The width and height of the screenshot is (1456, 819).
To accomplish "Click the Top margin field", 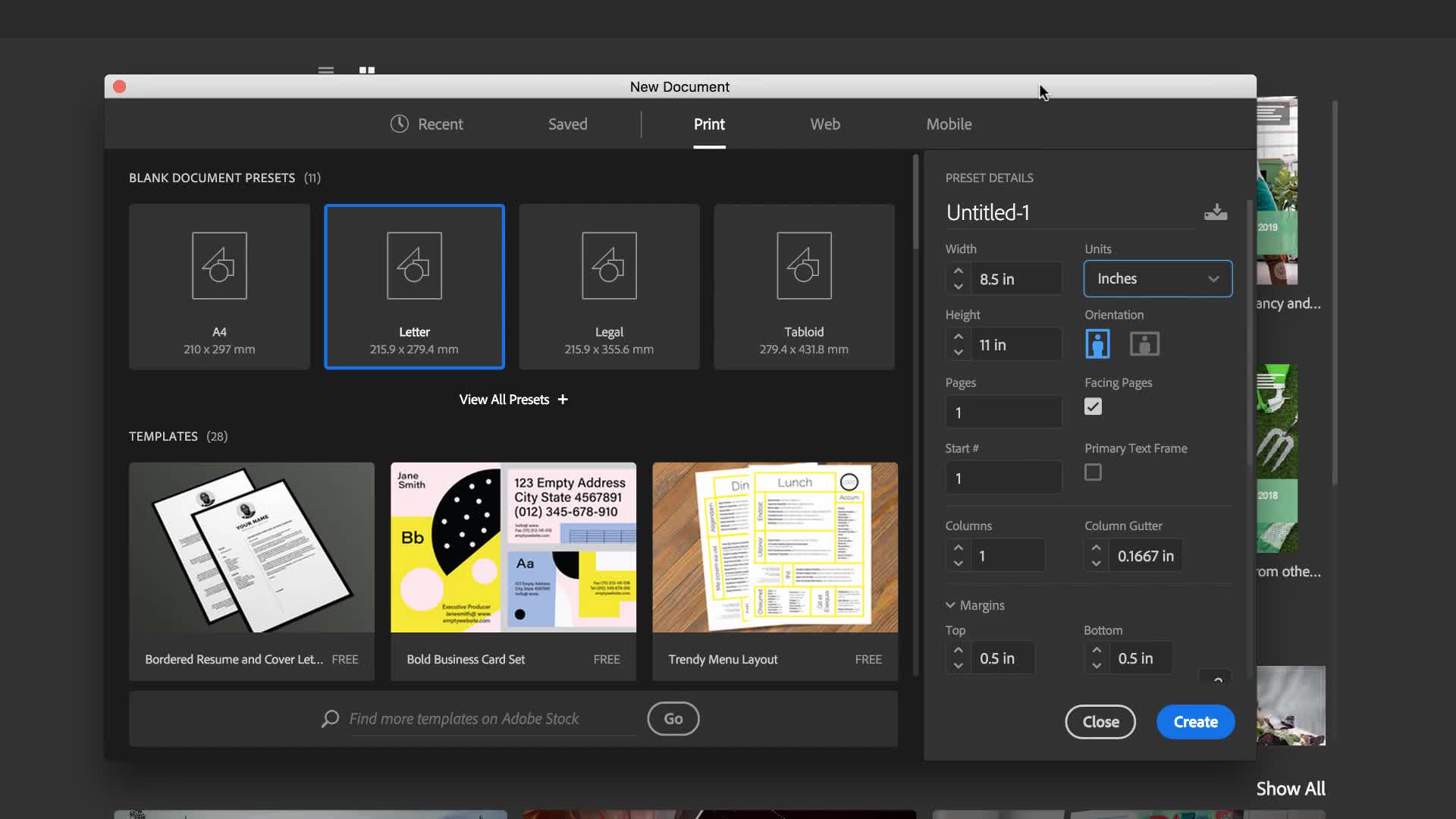I will click(x=1003, y=658).
